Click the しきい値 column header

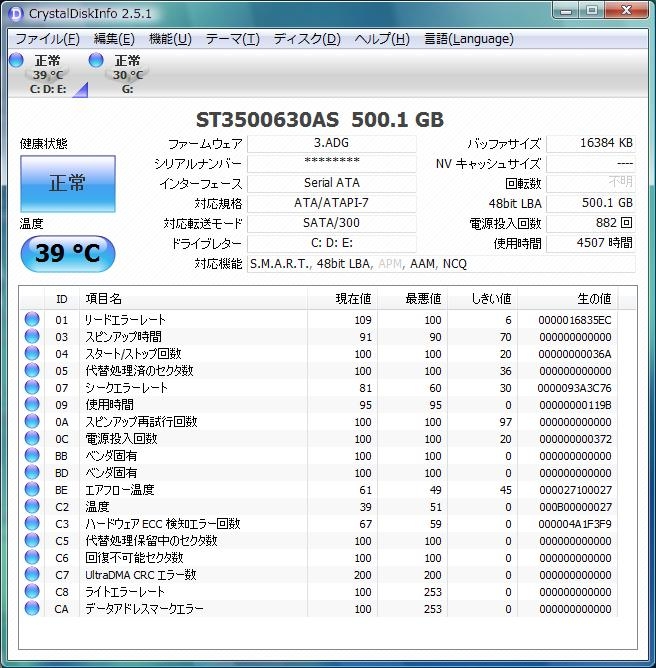tap(483, 299)
